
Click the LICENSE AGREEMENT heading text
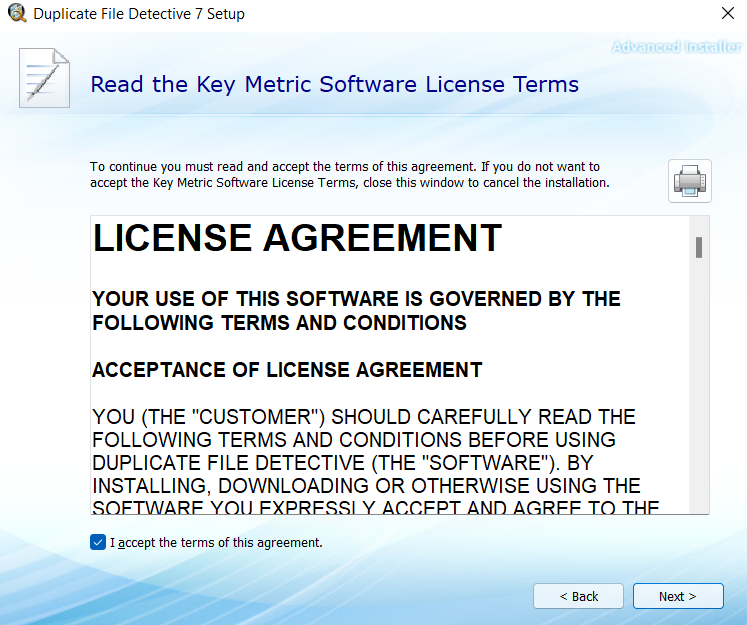click(297, 238)
